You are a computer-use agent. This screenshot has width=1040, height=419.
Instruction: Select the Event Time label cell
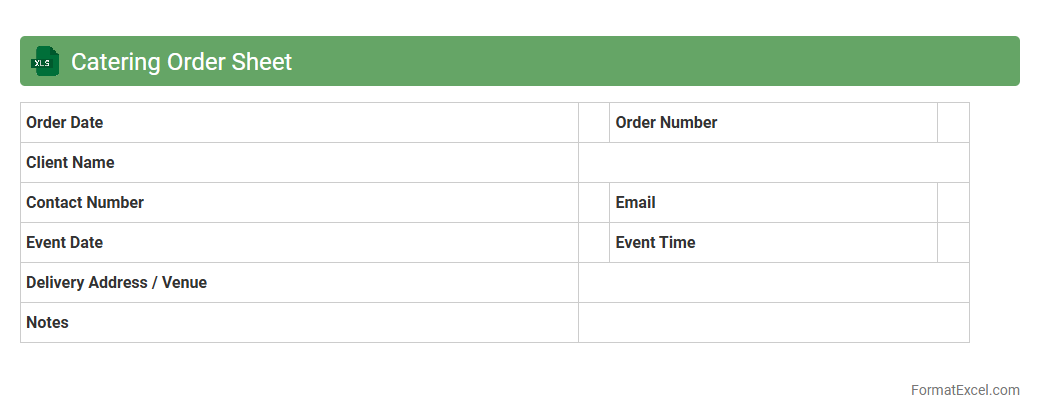coord(773,243)
